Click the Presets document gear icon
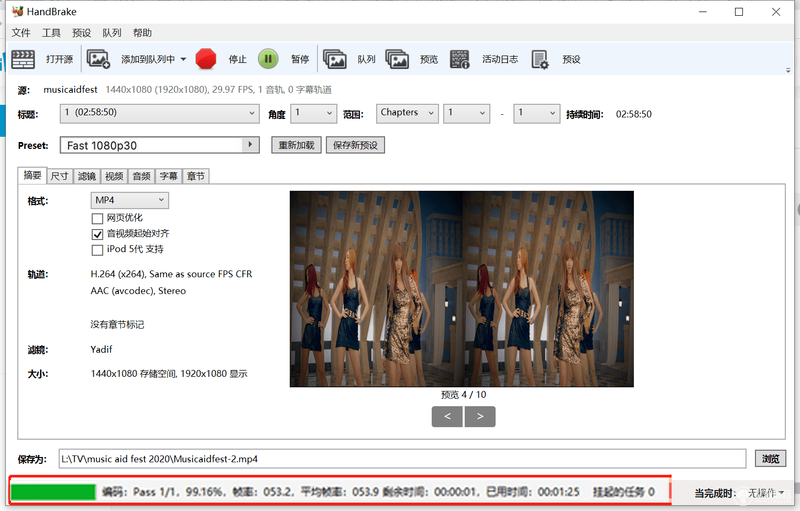 [x=540, y=59]
